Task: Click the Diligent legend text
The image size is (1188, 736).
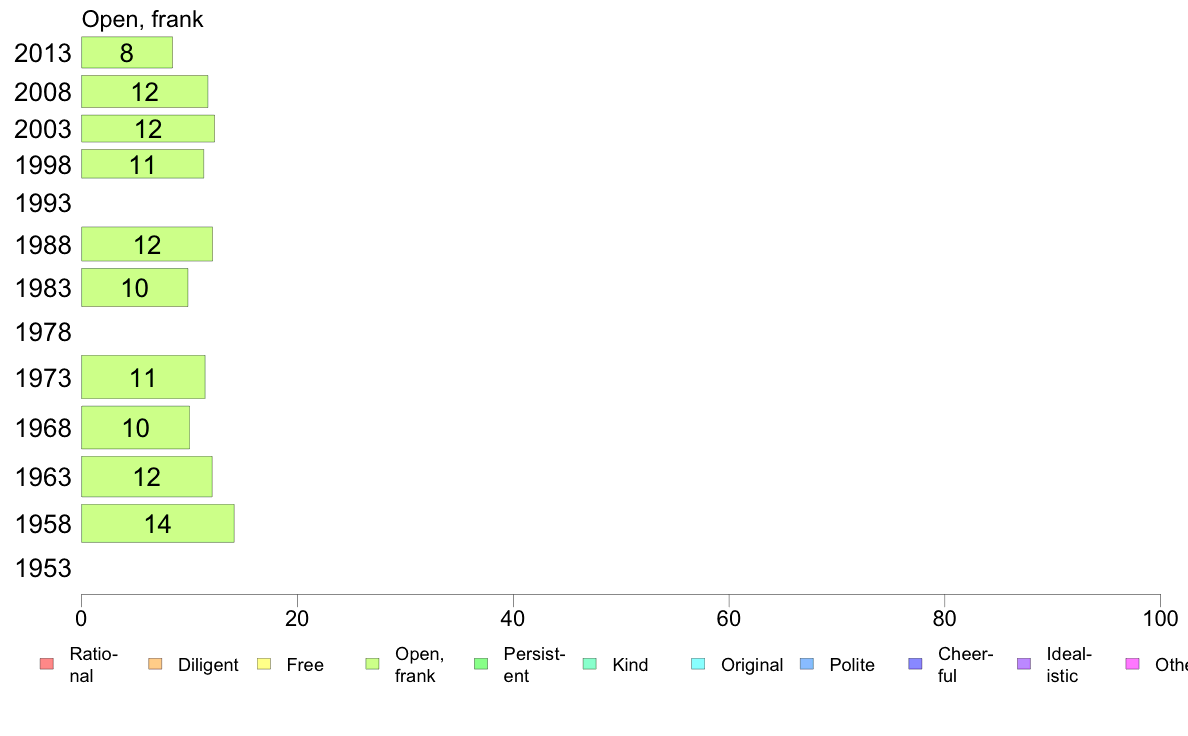Action: [208, 665]
